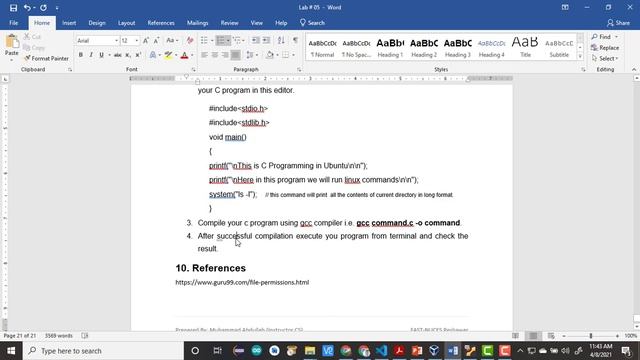Screen dimensions: 640x360
Task: Justify the paragraph text
Action: [236, 55]
